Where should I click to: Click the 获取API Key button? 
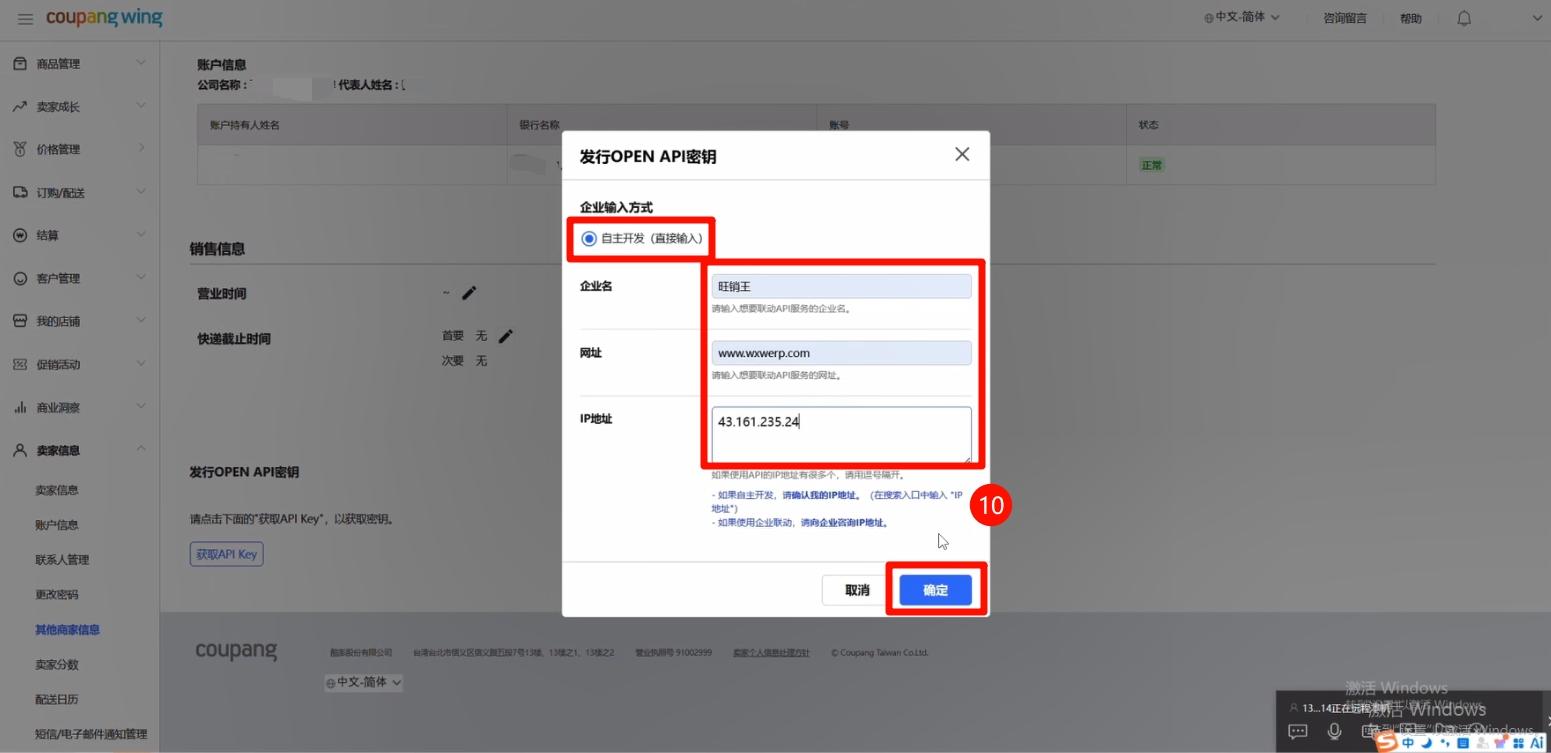[226, 554]
